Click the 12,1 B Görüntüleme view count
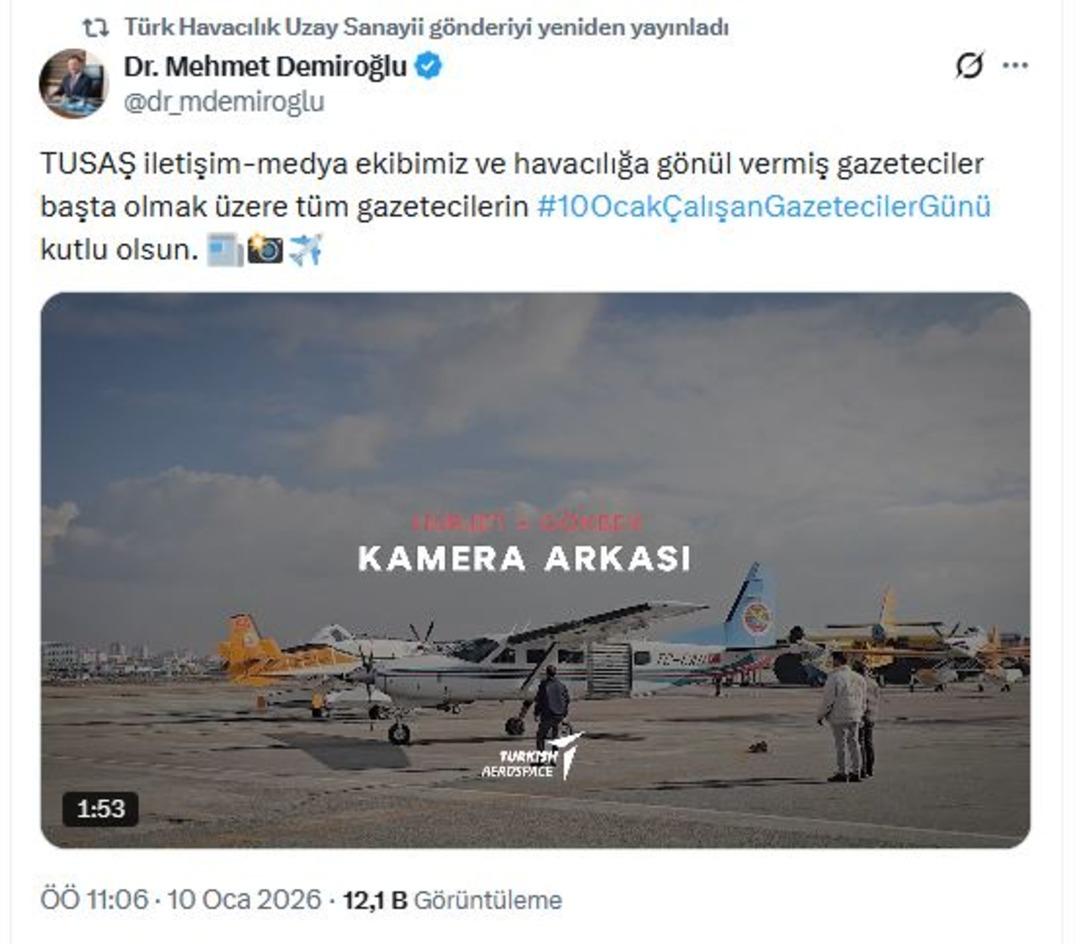The image size is (1080, 944). coord(453,900)
